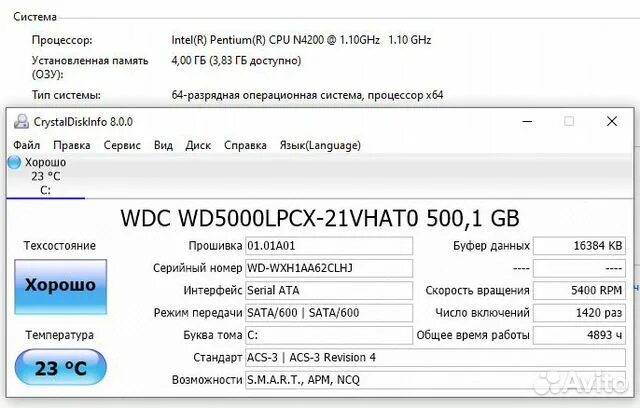640x408 pixels.
Task: Open the Файл menu
Action: click(27, 145)
